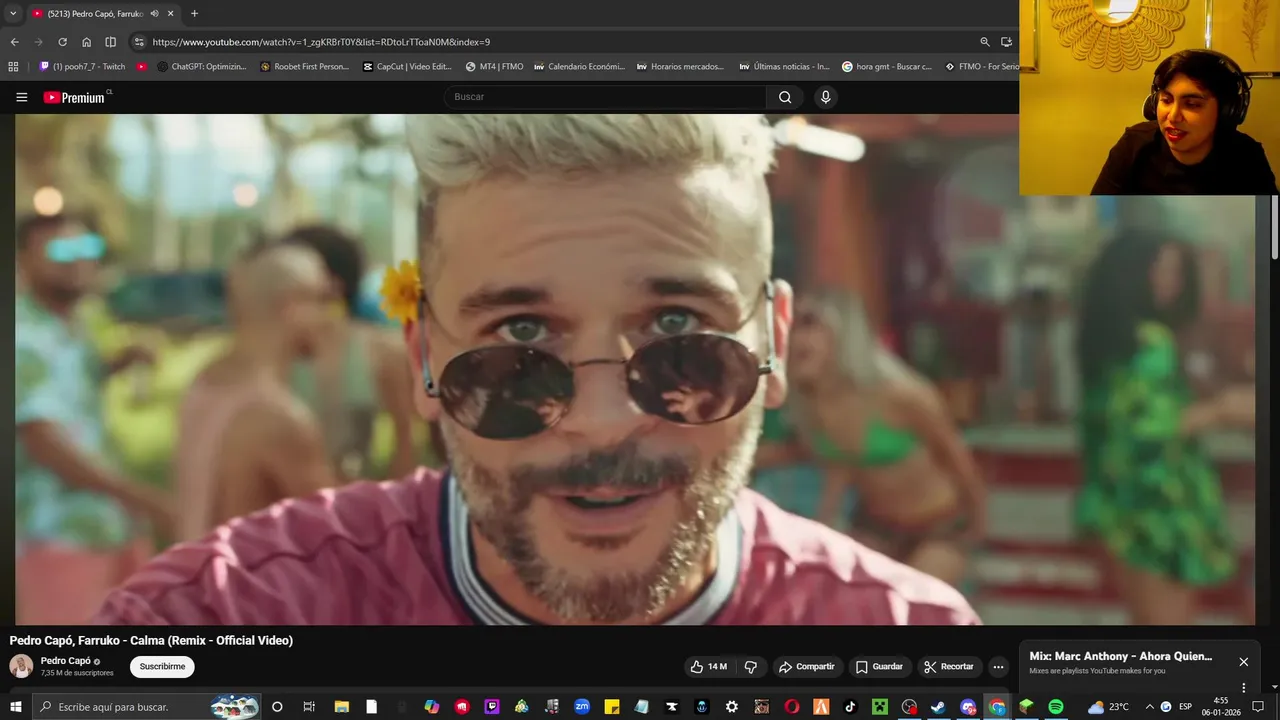Open Zoom app on taskbar
Screen dimensions: 1280x720
(582, 707)
